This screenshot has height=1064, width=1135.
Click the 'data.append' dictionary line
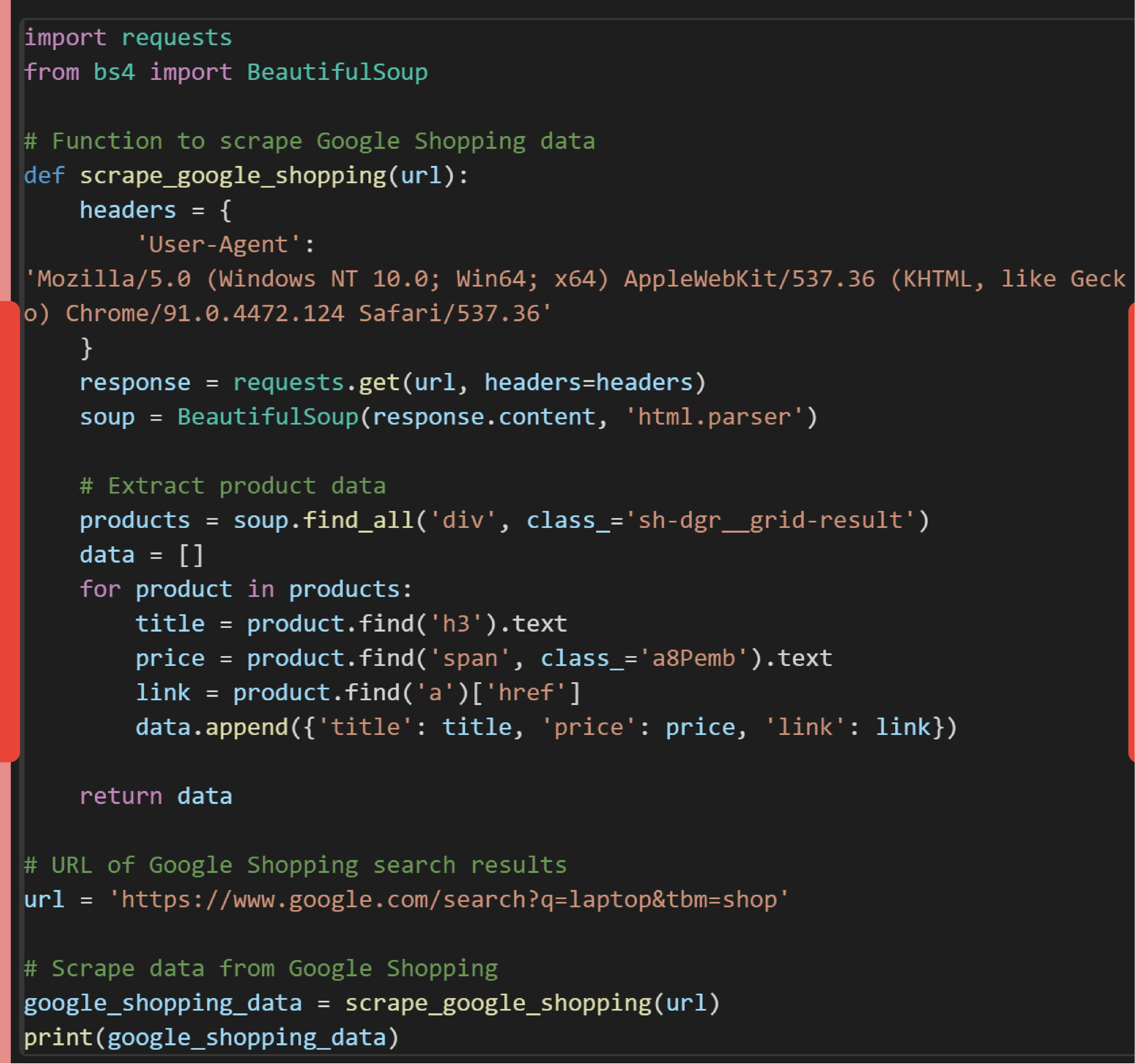pyautogui.click(x=546, y=727)
